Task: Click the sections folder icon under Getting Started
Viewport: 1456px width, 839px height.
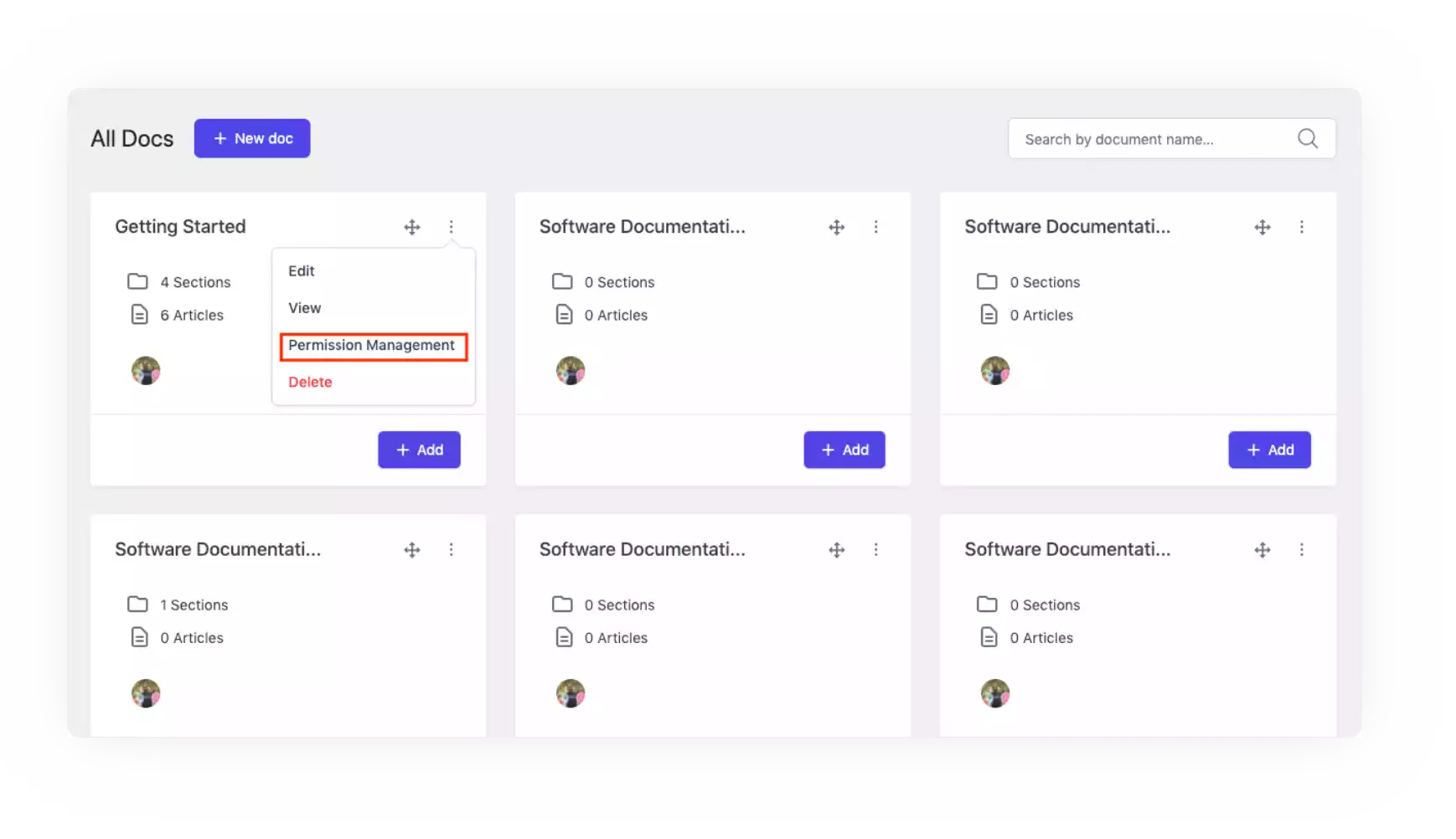Action: 139,281
